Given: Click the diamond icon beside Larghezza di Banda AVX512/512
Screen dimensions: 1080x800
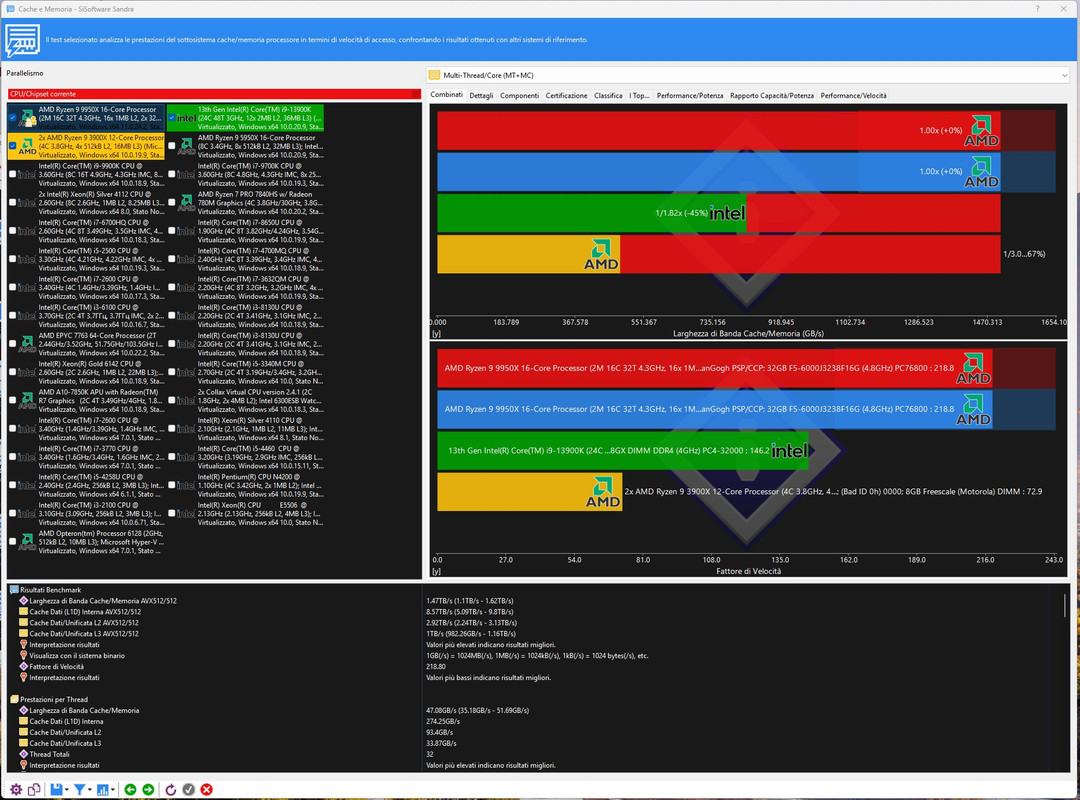Looking at the screenshot, I should (23, 601).
